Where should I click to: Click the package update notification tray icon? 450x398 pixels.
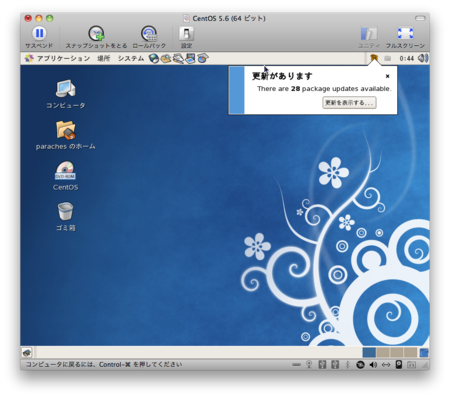click(x=374, y=58)
